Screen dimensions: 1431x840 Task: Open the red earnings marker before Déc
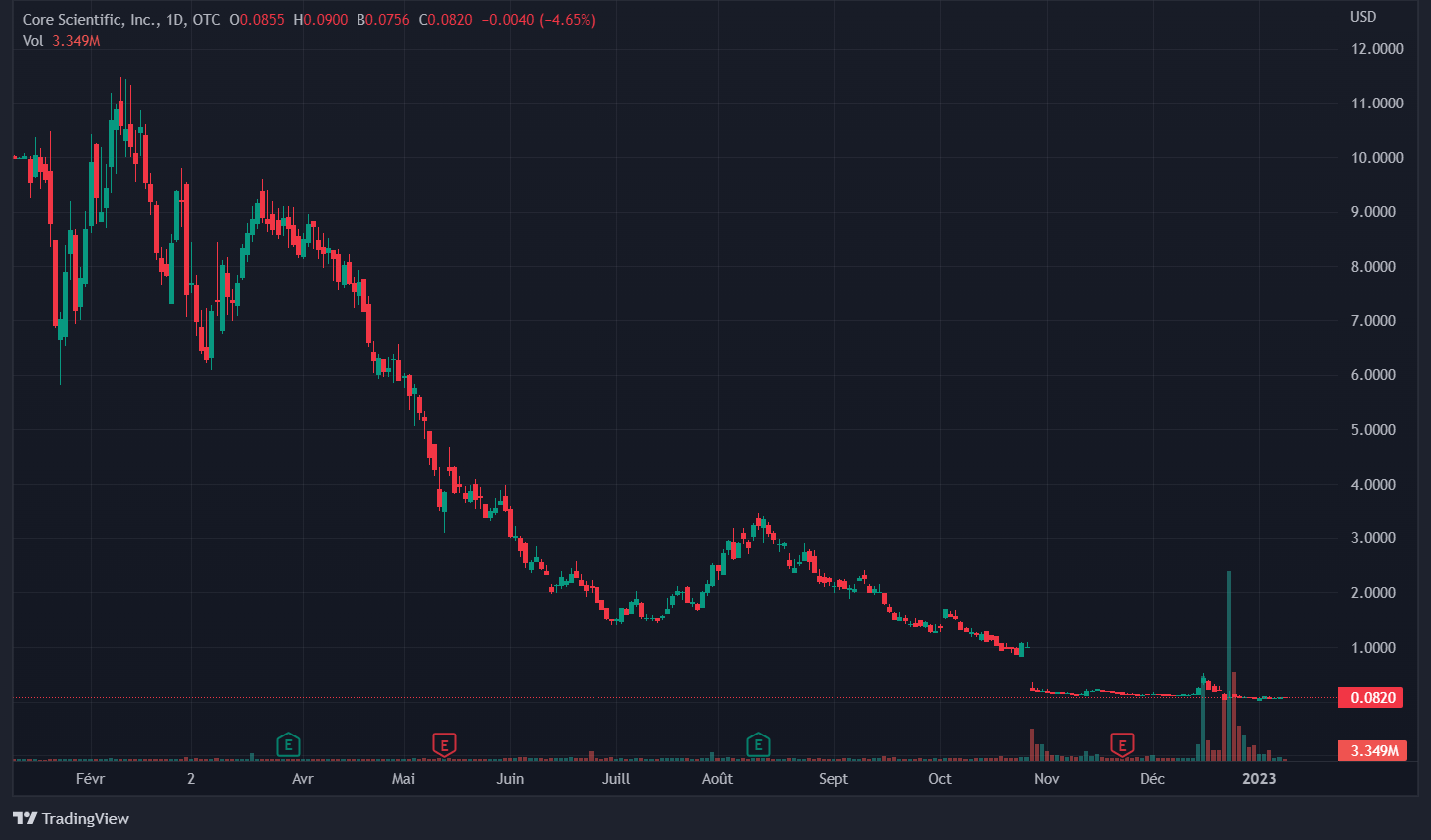pyautogui.click(x=1122, y=743)
